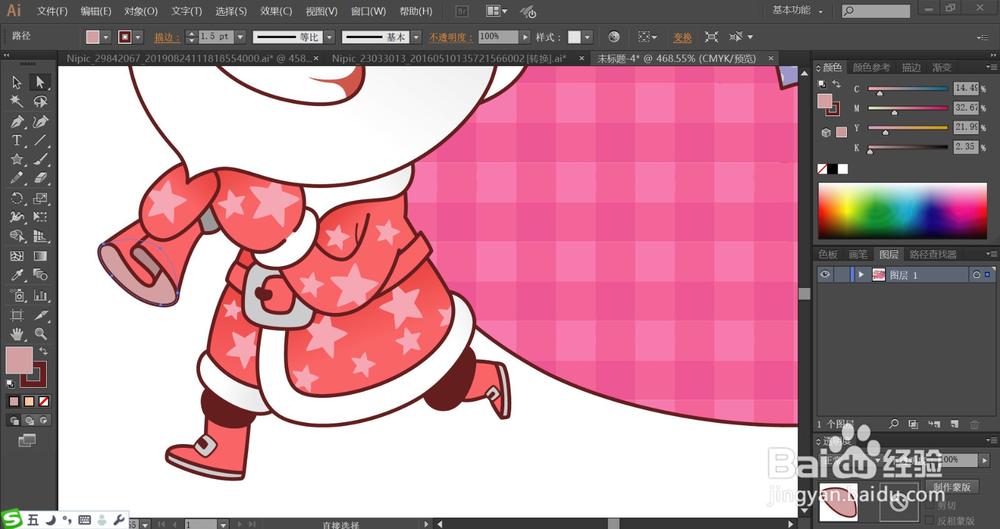1000x529 pixels.
Task: Open the 效果(C) menu
Action: coord(276,11)
